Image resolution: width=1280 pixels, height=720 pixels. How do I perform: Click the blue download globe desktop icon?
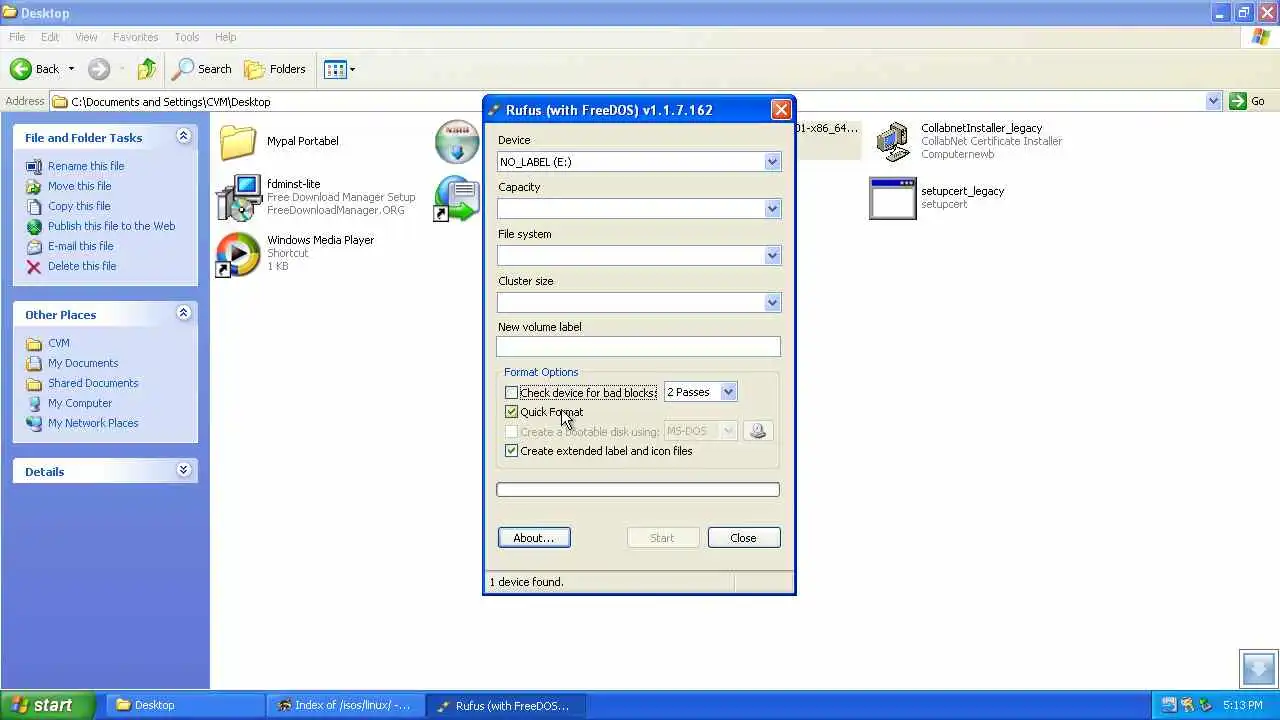457,142
